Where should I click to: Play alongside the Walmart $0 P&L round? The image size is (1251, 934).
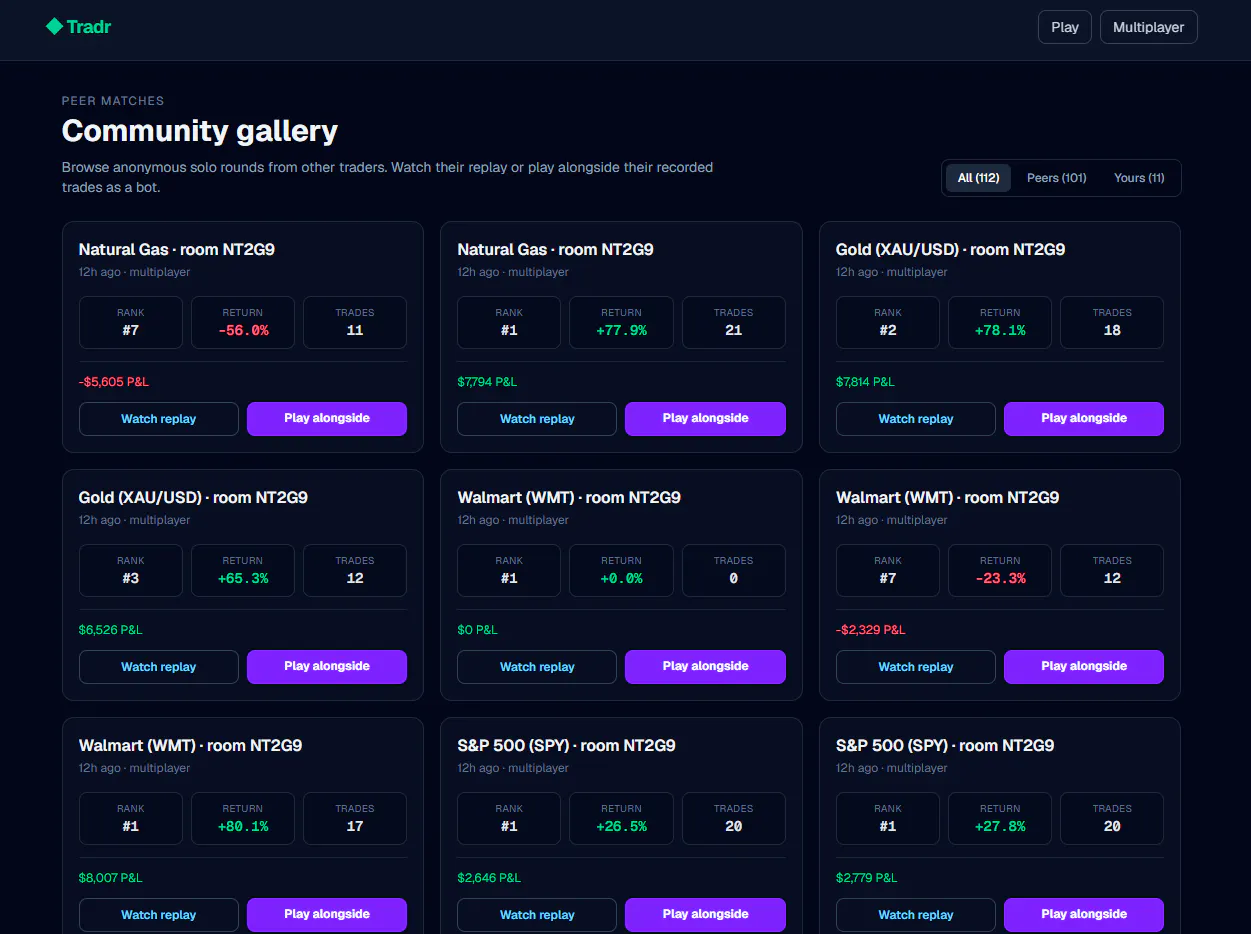click(705, 667)
